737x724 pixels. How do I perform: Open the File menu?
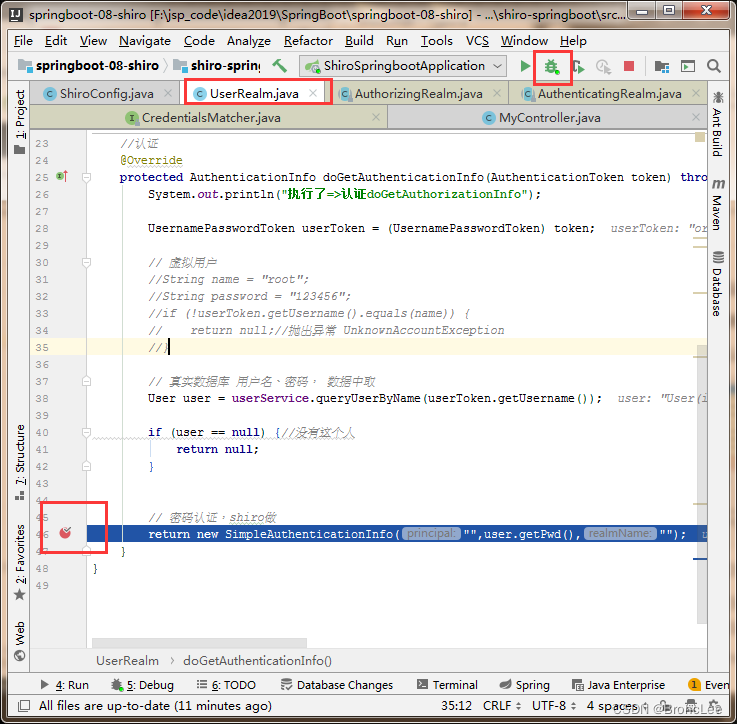(x=23, y=41)
